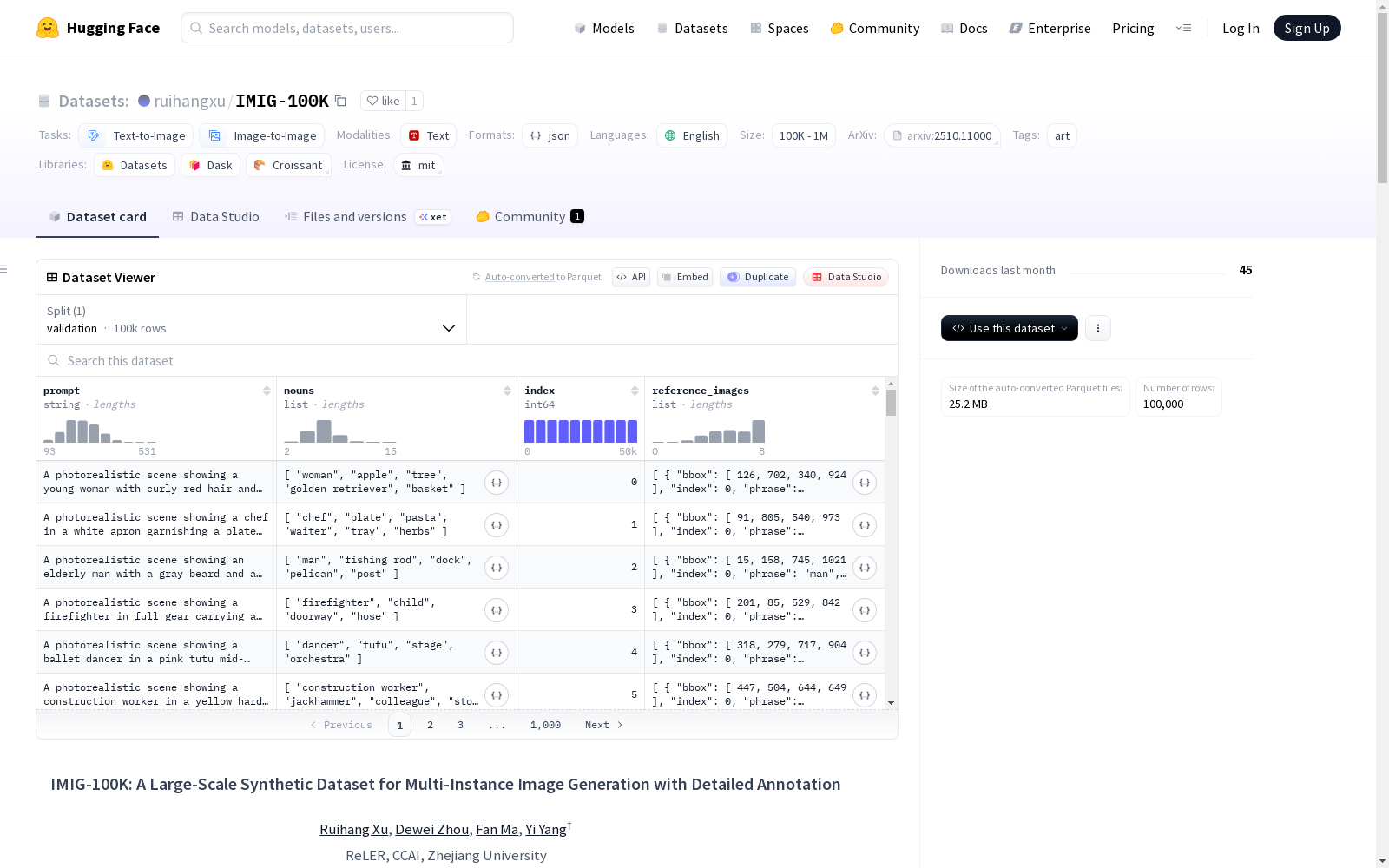The width and height of the screenshot is (1389, 868).
Task: Sort by the reference_images column
Action: (875, 391)
